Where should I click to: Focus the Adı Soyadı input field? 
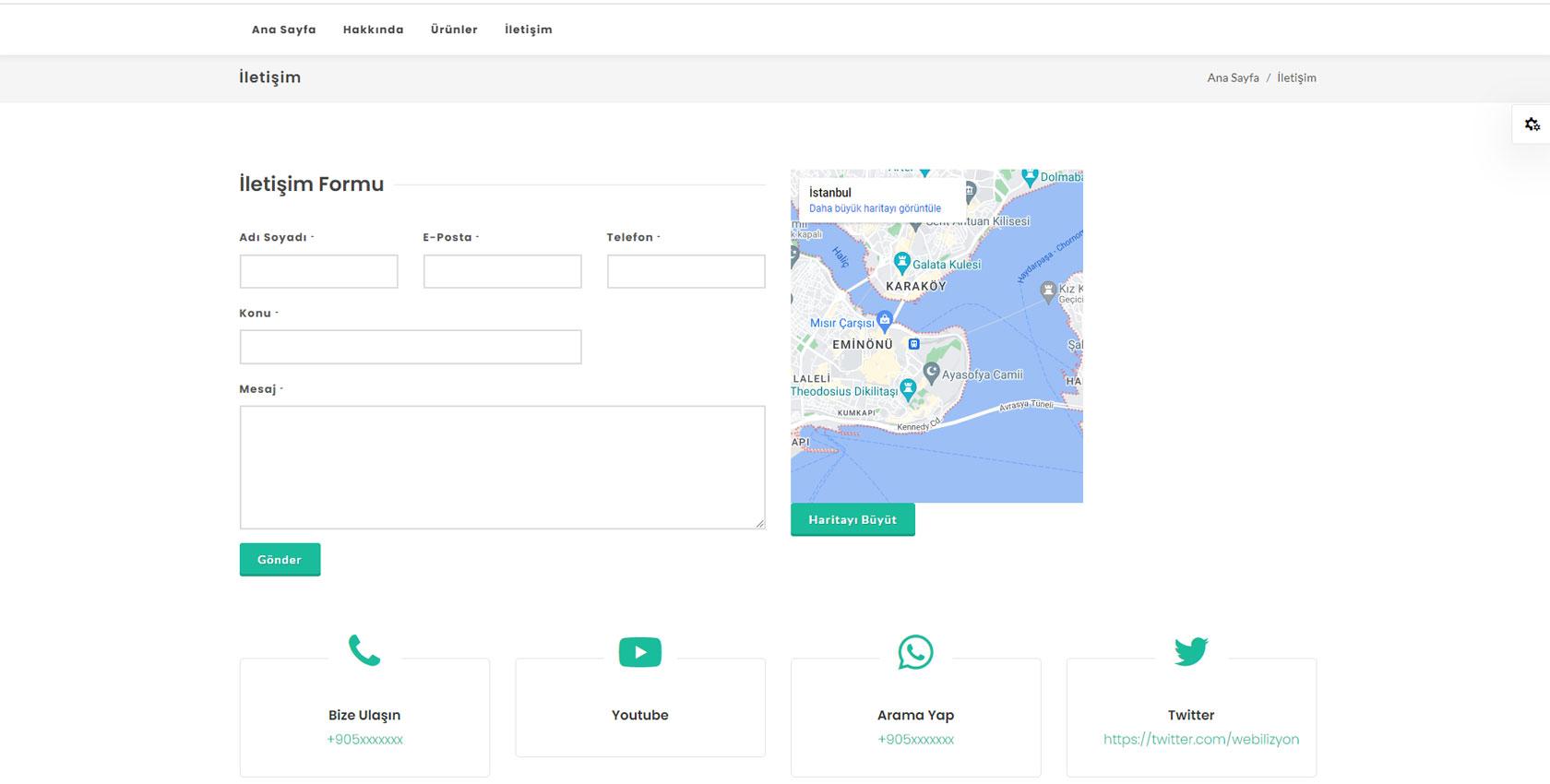(x=319, y=271)
